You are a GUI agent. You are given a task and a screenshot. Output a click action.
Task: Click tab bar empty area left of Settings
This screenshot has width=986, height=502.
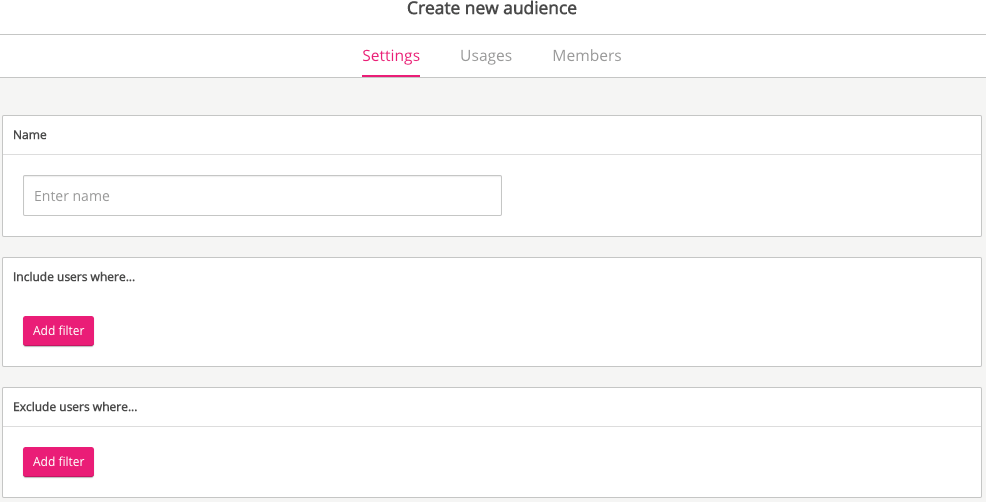(180, 56)
